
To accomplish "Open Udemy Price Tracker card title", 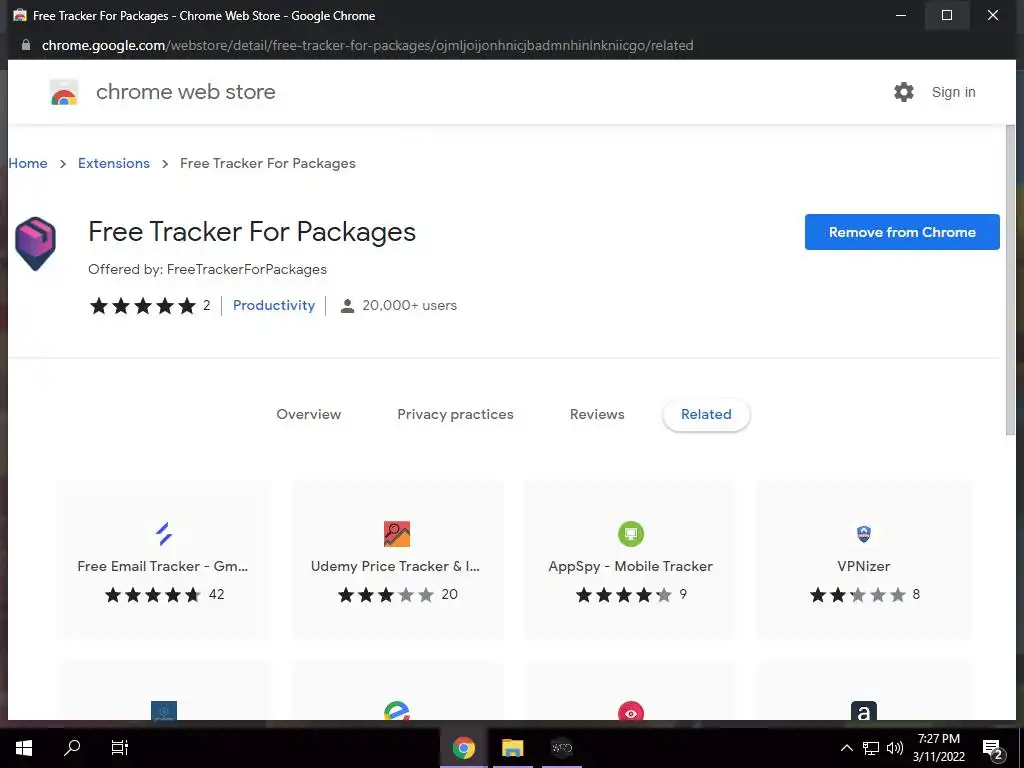I will tap(395, 566).
